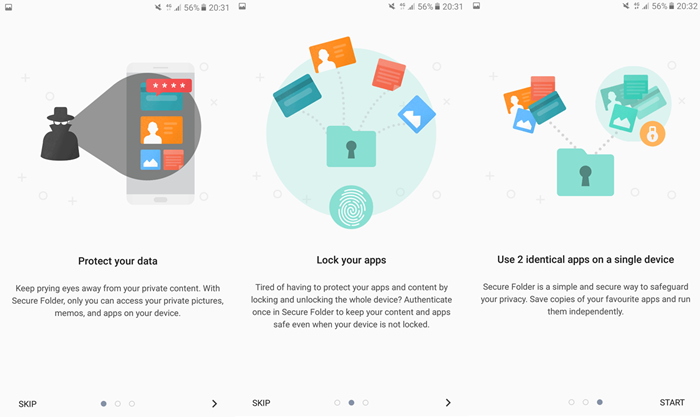Select third page dot on Lock your apps screen
This screenshot has height=417, width=700.
click(x=366, y=403)
